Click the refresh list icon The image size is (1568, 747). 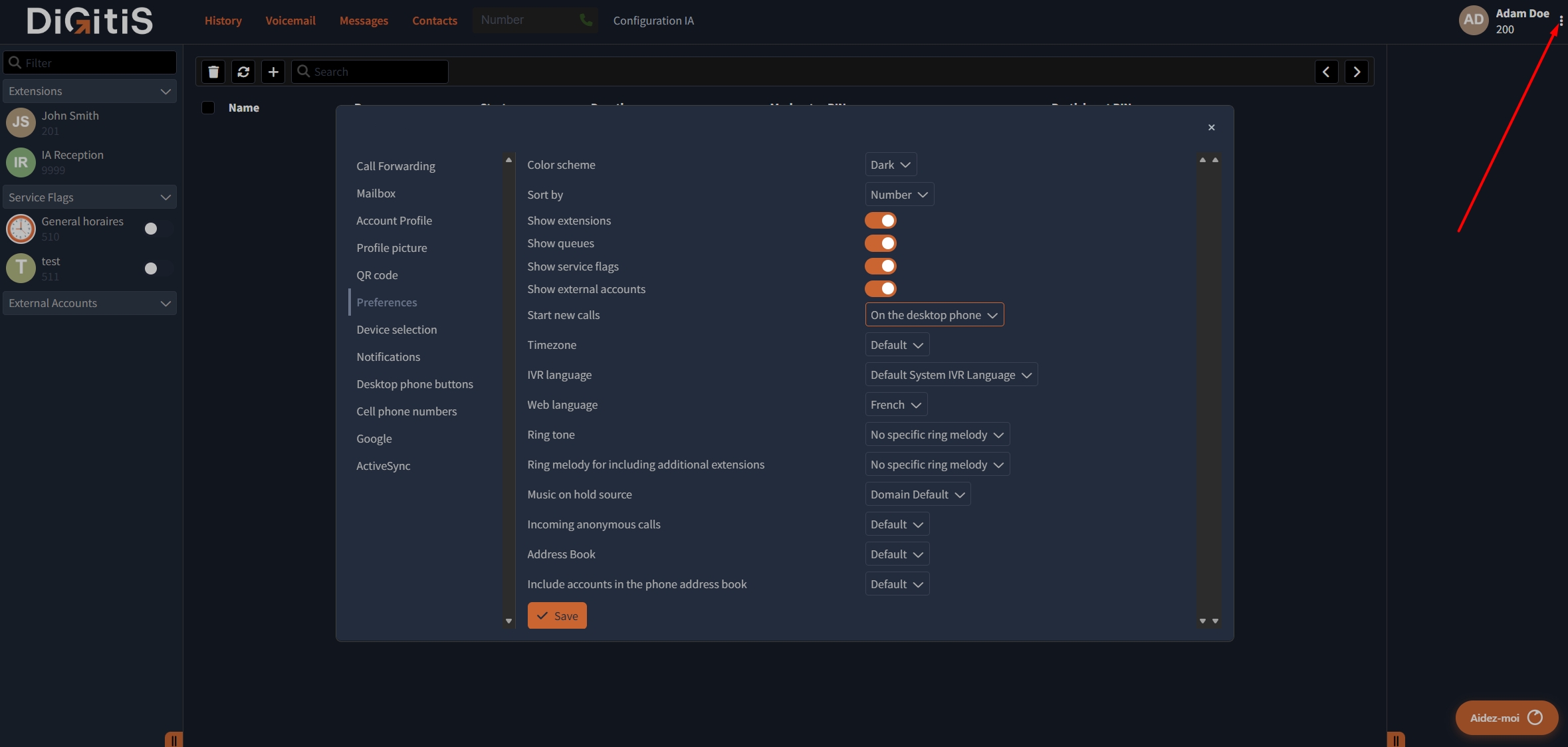[x=243, y=72]
